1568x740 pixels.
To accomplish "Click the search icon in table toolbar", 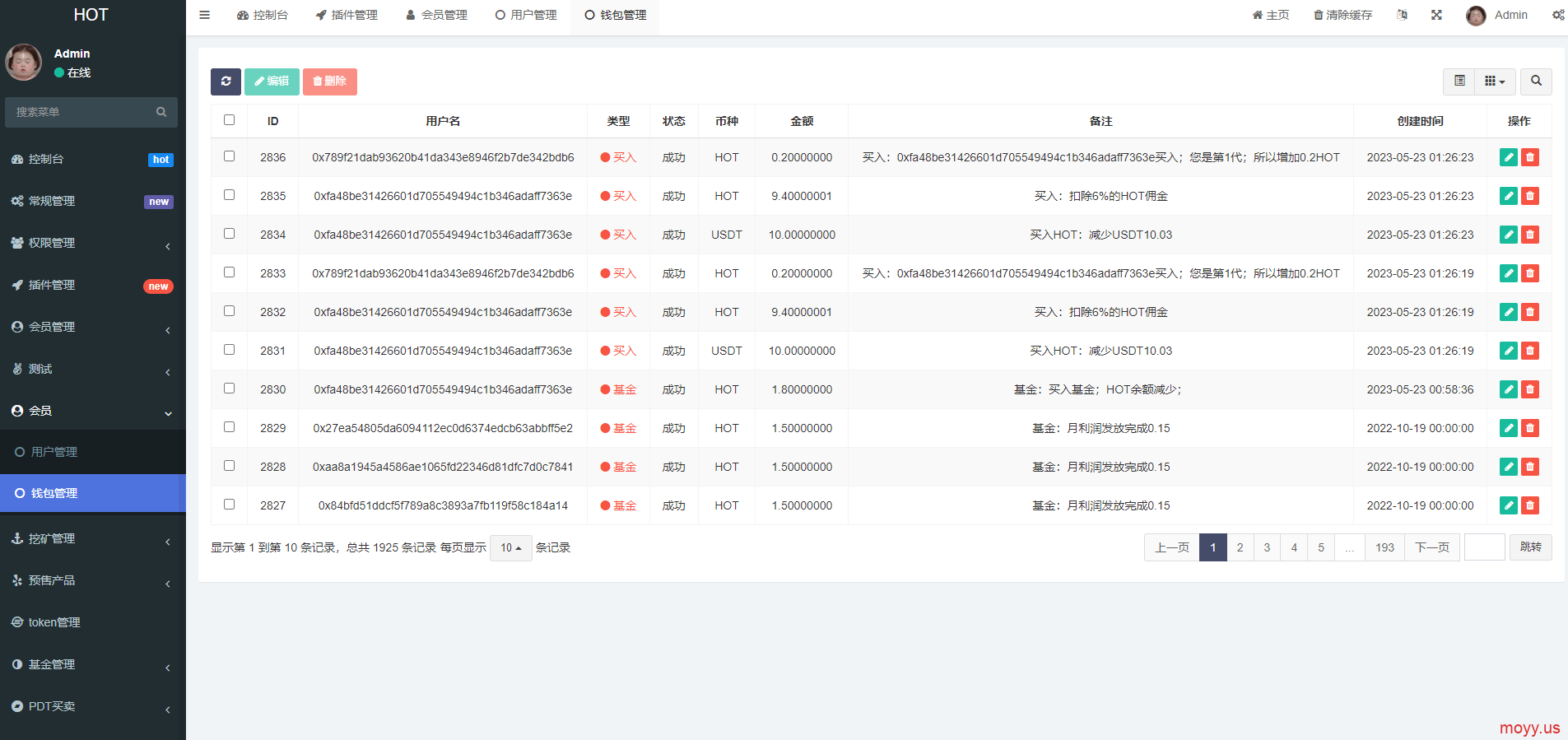I will tap(1536, 81).
